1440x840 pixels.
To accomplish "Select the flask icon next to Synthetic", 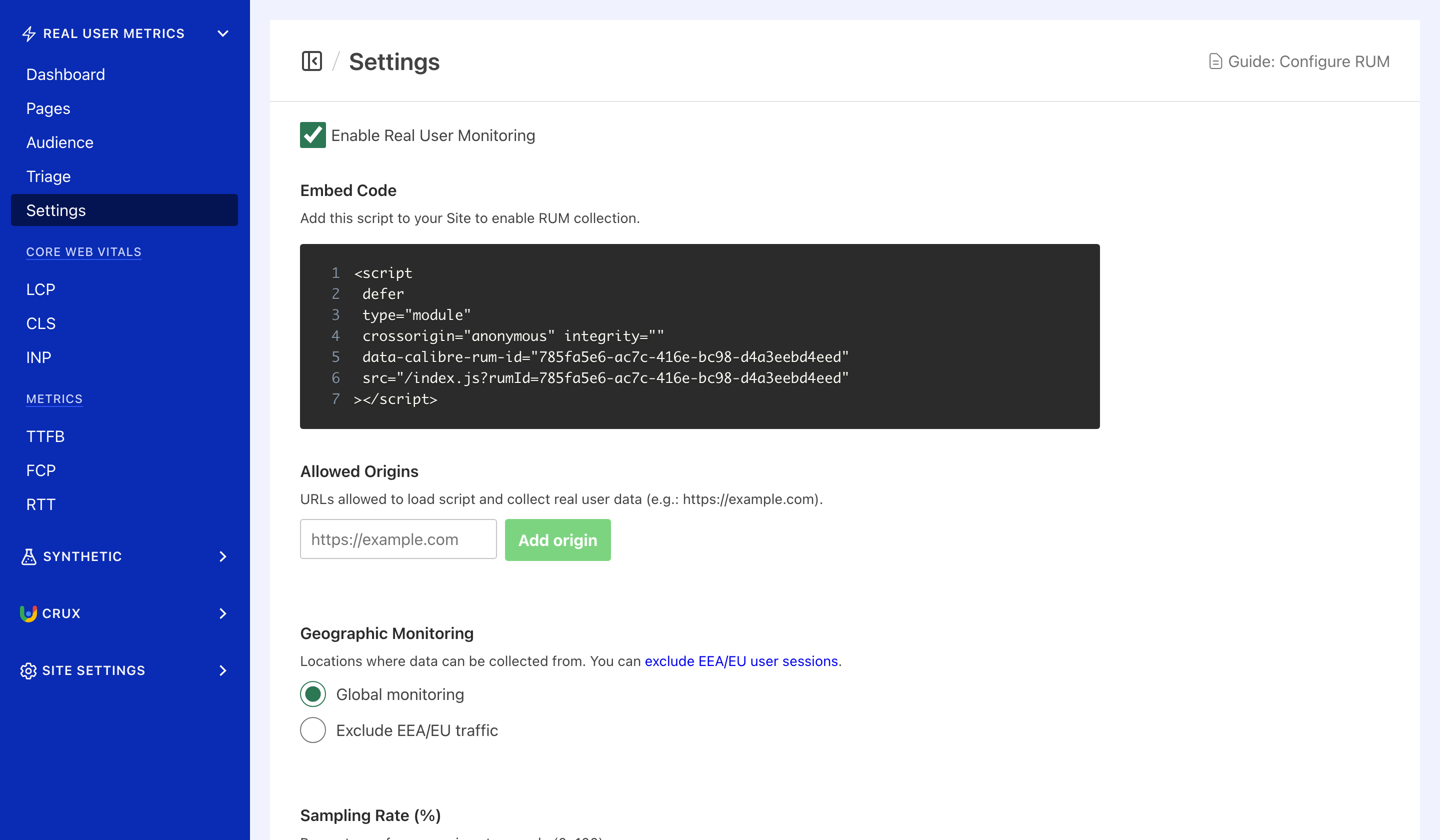I will 28,556.
